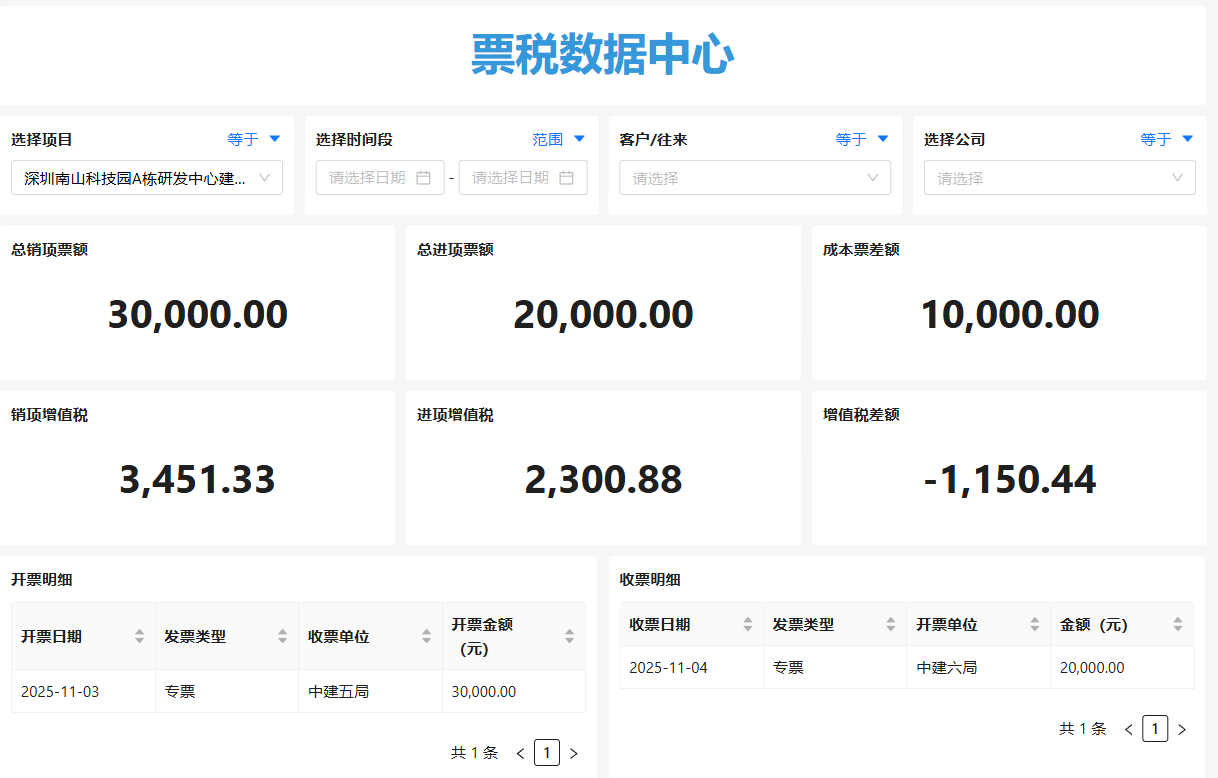Screen dimensions: 1218x778
Task: Click next page arrow under 收票明细
Action: coord(1182,729)
